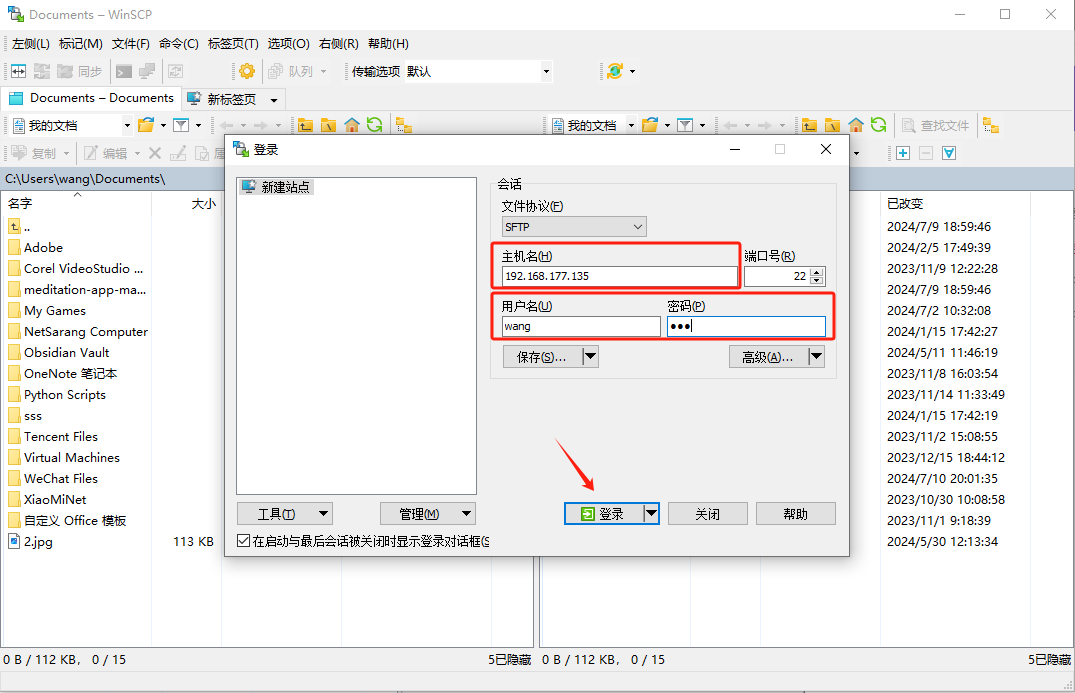Go to parent directory in right panel
This screenshot has height=693, width=1075.
(809, 125)
